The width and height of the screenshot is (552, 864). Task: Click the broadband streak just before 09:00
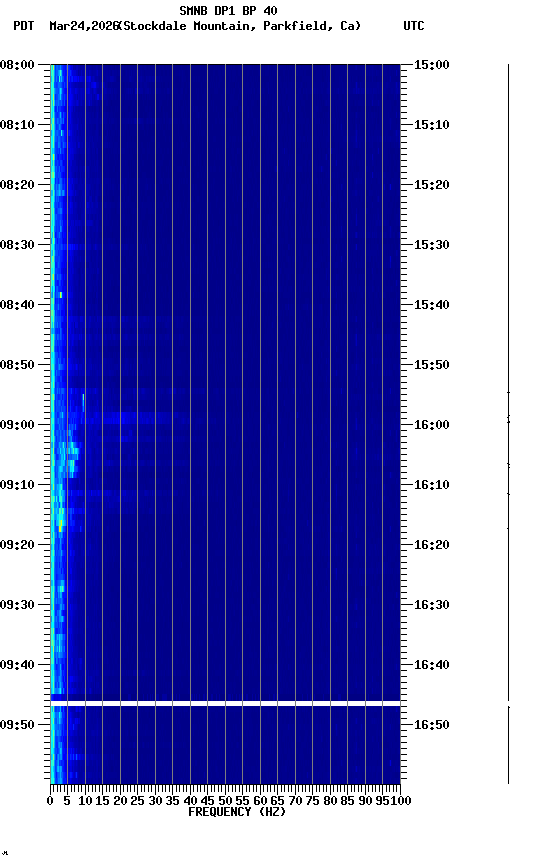coord(127,419)
